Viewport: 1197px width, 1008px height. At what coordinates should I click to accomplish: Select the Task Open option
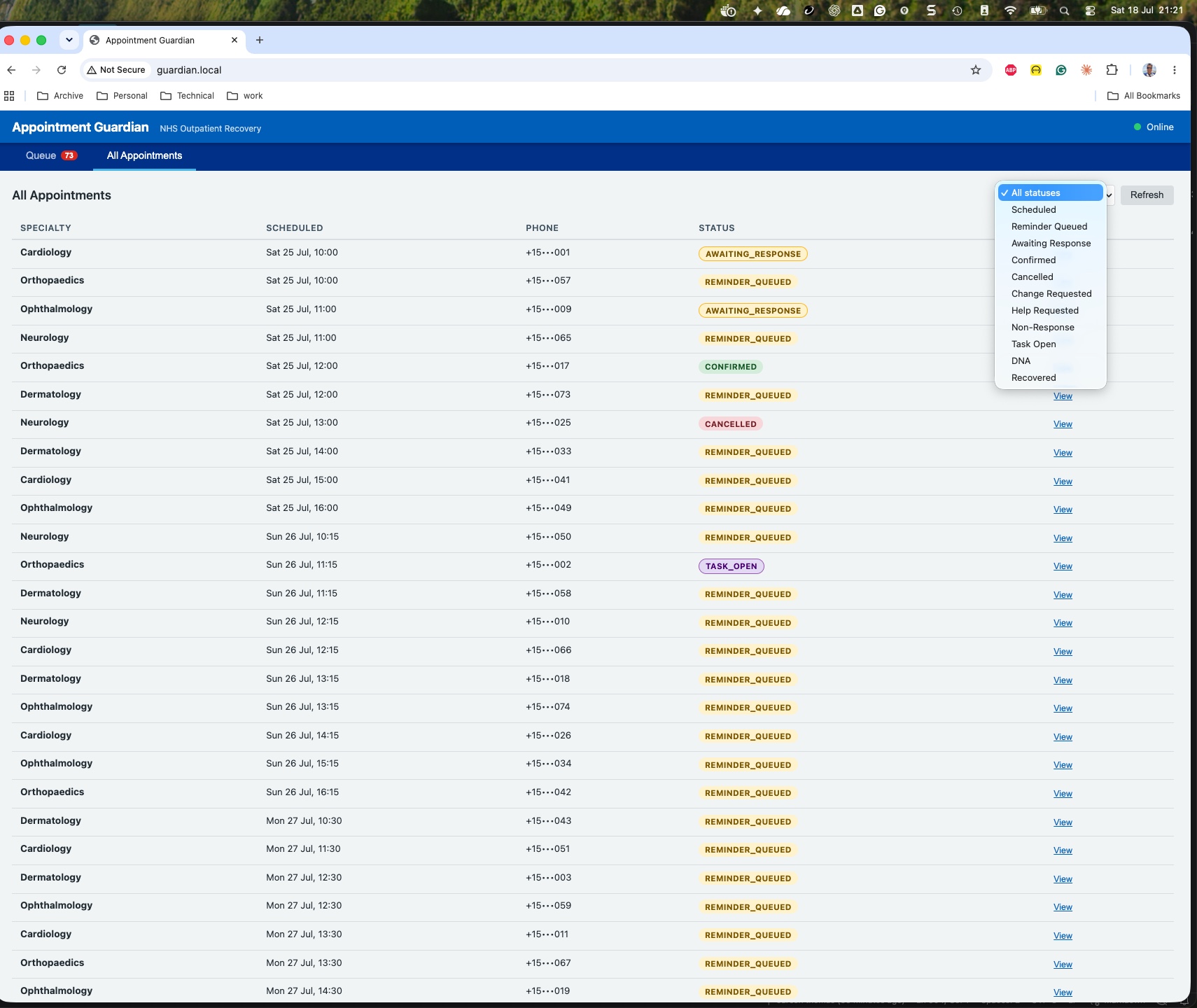tap(1051, 344)
